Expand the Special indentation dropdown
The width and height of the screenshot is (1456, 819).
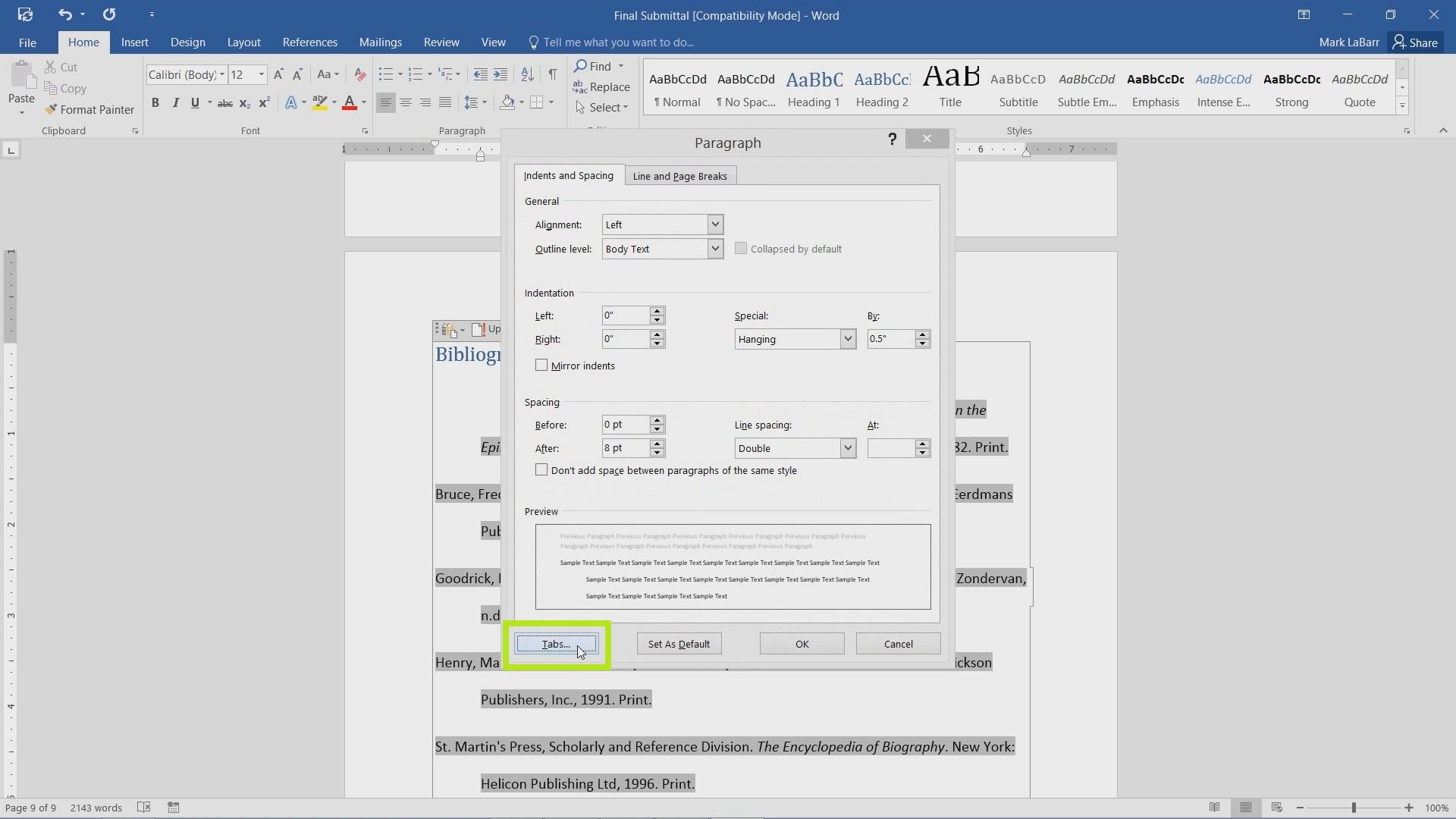[846, 338]
